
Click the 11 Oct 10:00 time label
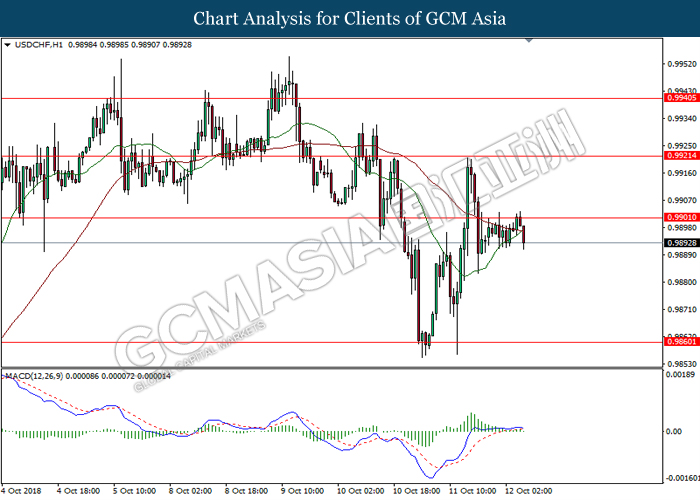point(472,491)
